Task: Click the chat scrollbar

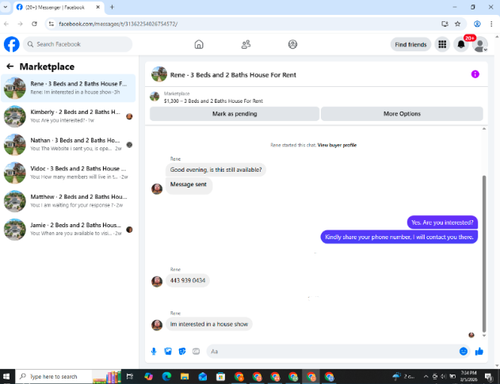Action: [484, 253]
